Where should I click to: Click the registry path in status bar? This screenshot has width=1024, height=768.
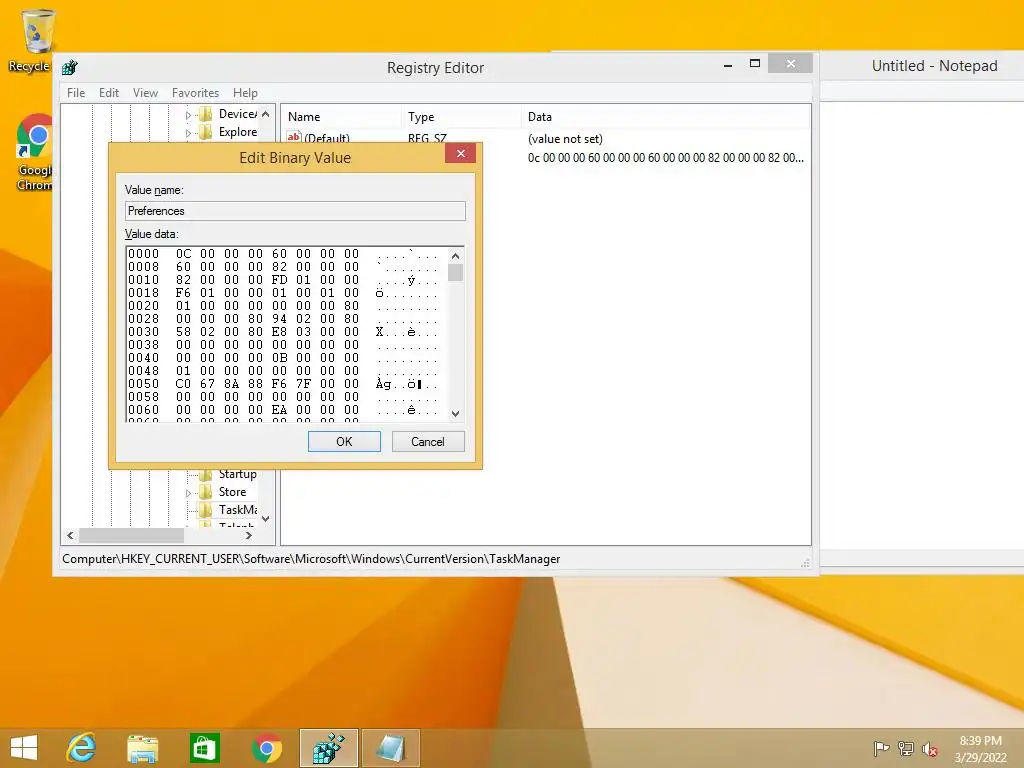tap(311, 559)
